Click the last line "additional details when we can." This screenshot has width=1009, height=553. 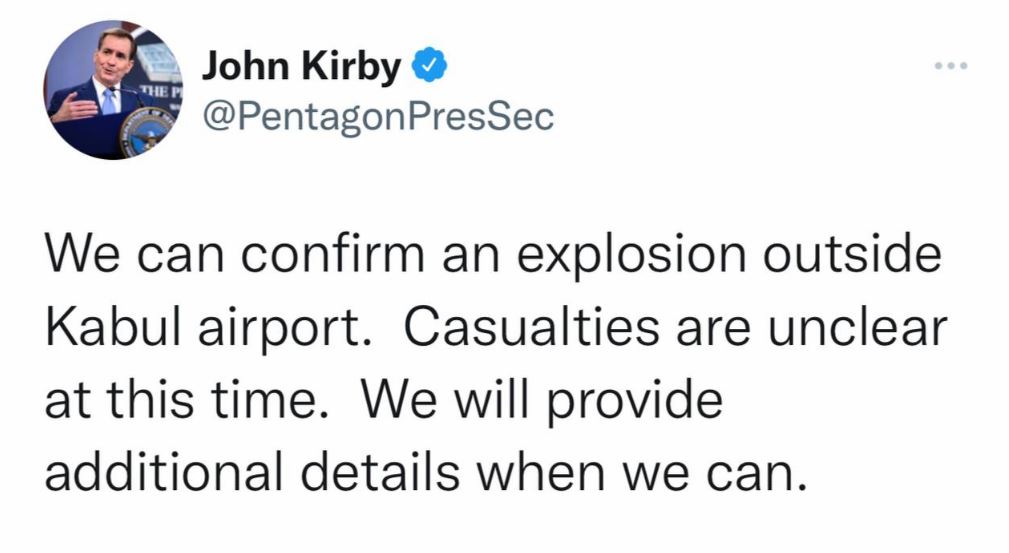pos(426,472)
